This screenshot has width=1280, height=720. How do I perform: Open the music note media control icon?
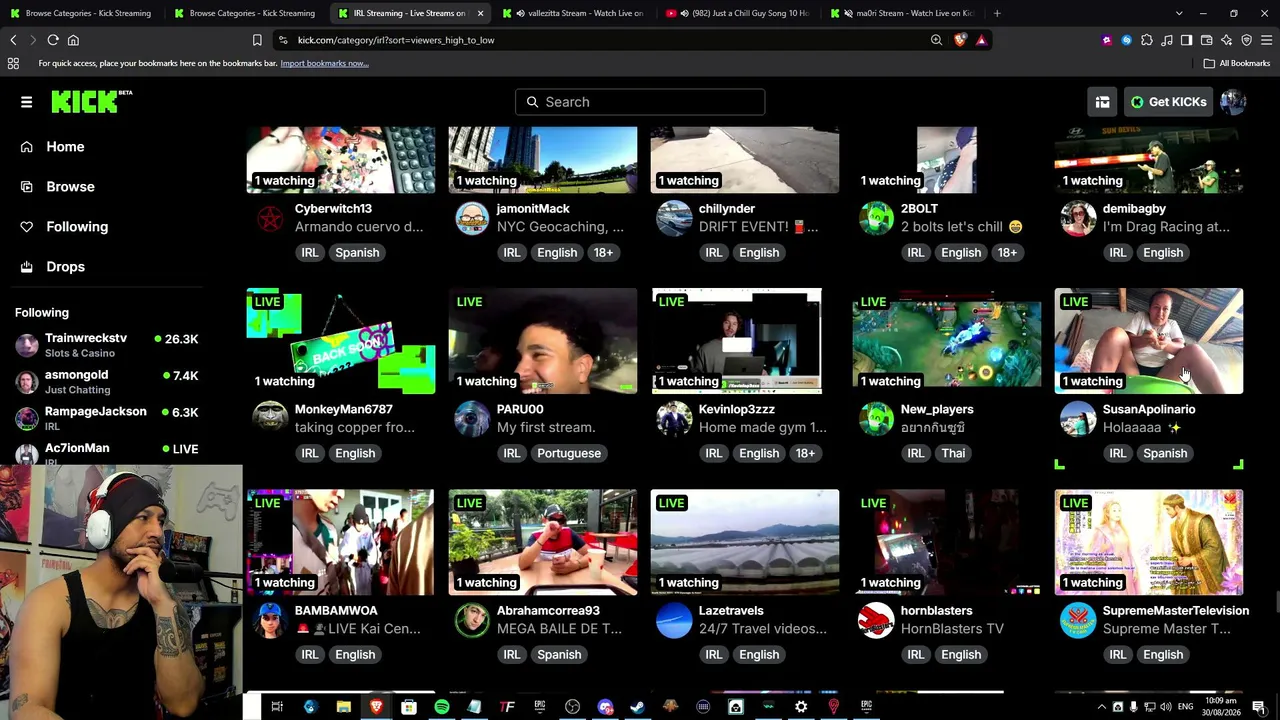click(1166, 40)
